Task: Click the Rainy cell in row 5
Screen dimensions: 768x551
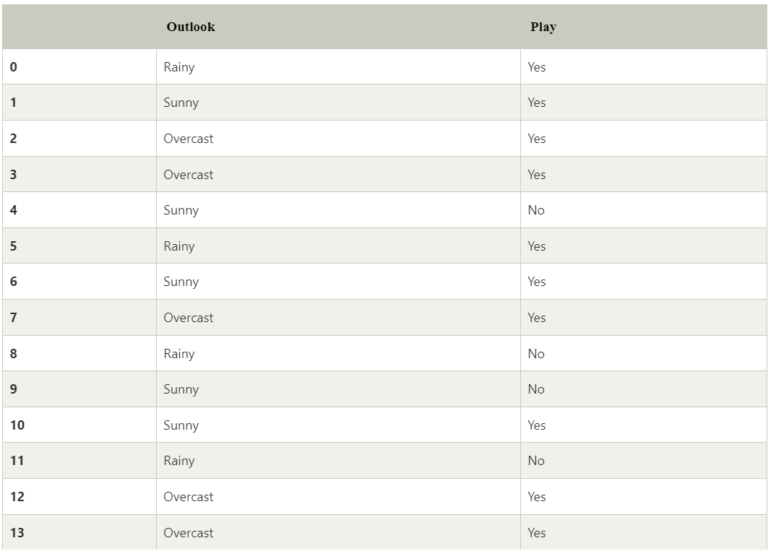Action: point(179,246)
